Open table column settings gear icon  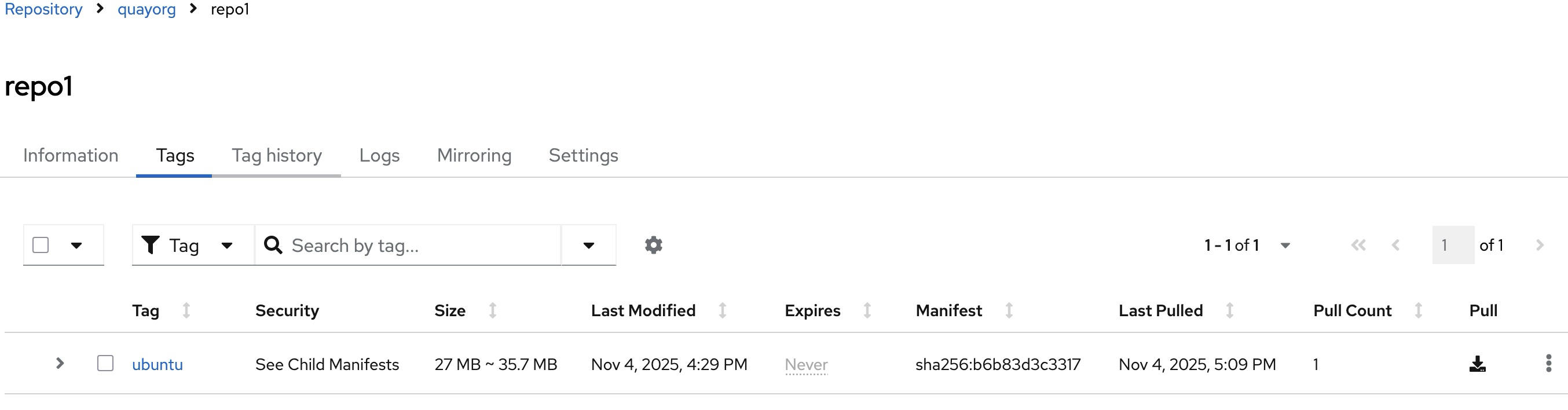coord(653,245)
